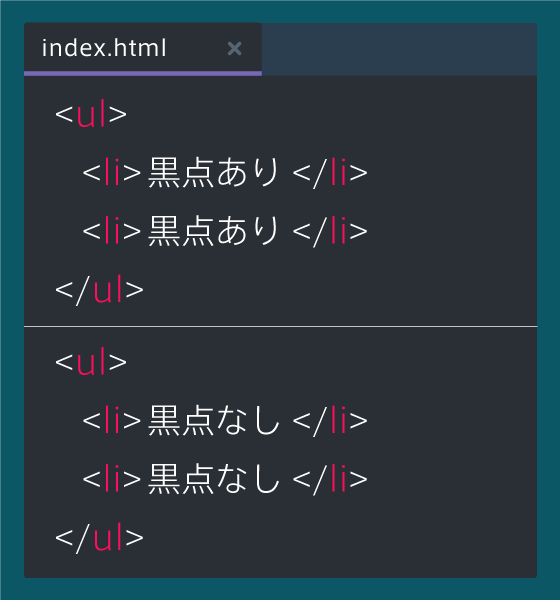Image resolution: width=560 pixels, height=600 pixels.
Task: Click the second 黒点あり list item text
Action: (x=214, y=230)
